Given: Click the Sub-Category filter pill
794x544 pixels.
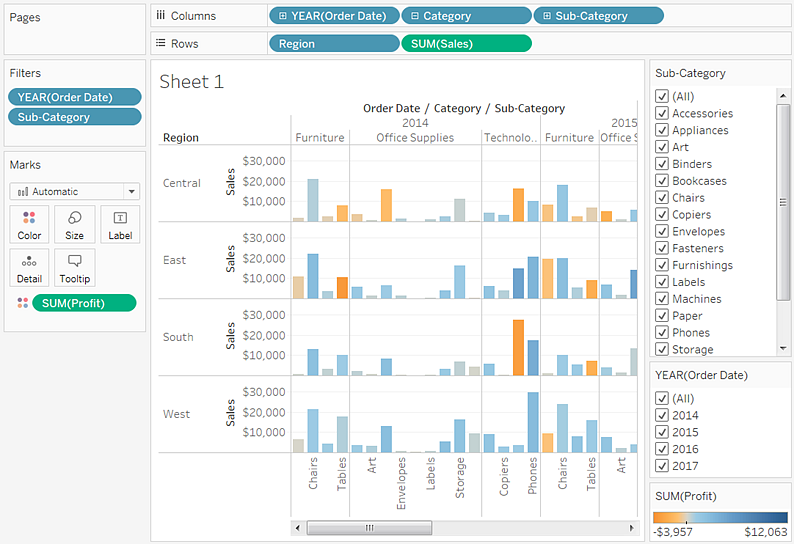Looking at the screenshot, I should [x=74, y=117].
